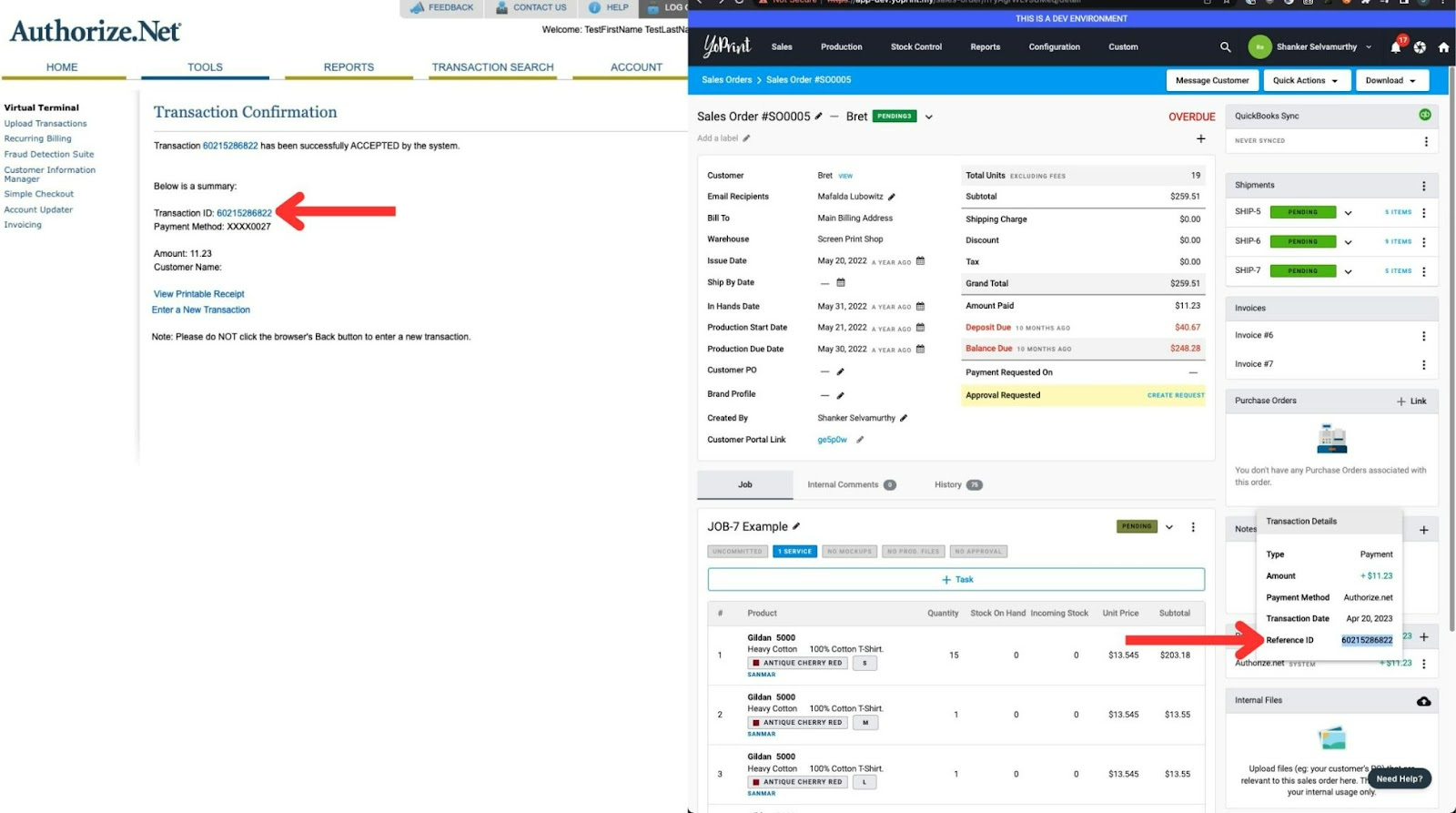This screenshot has width=1456, height=813.
Task: Open Recurring Billing in Authorize.Net sidebar
Action: [x=37, y=139]
